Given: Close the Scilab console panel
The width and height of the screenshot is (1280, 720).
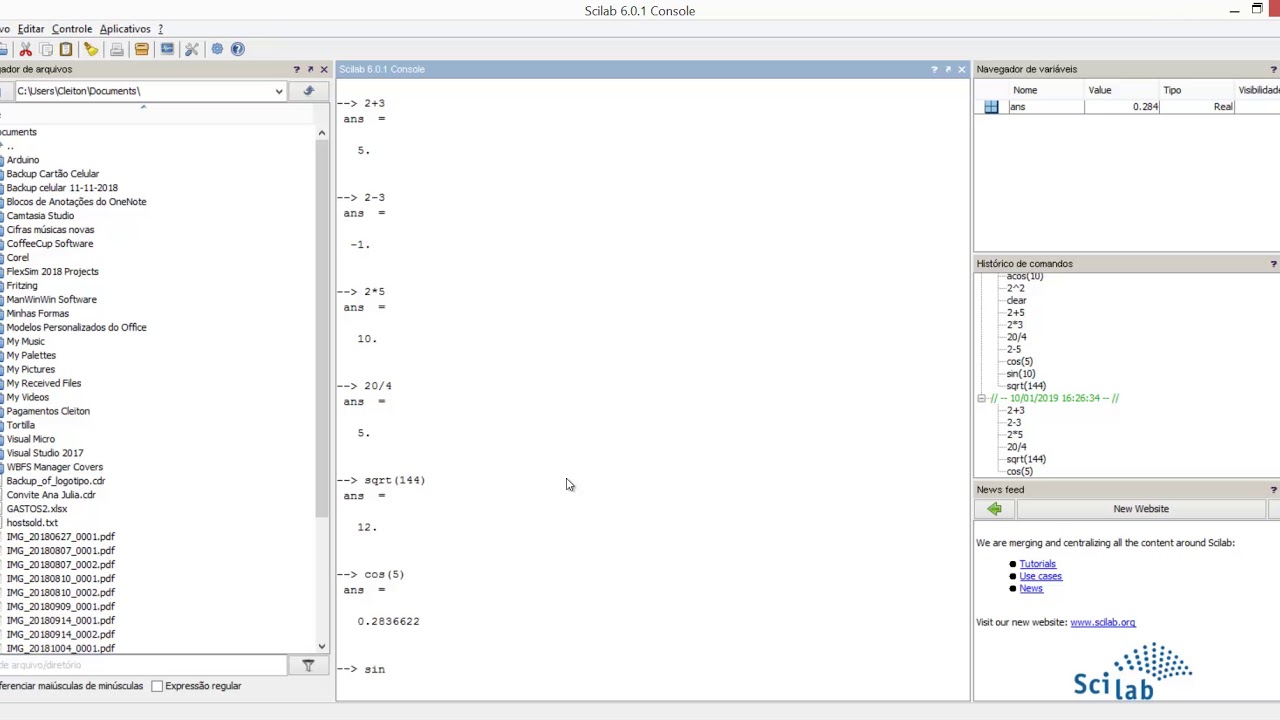Looking at the screenshot, I should coord(962,69).
